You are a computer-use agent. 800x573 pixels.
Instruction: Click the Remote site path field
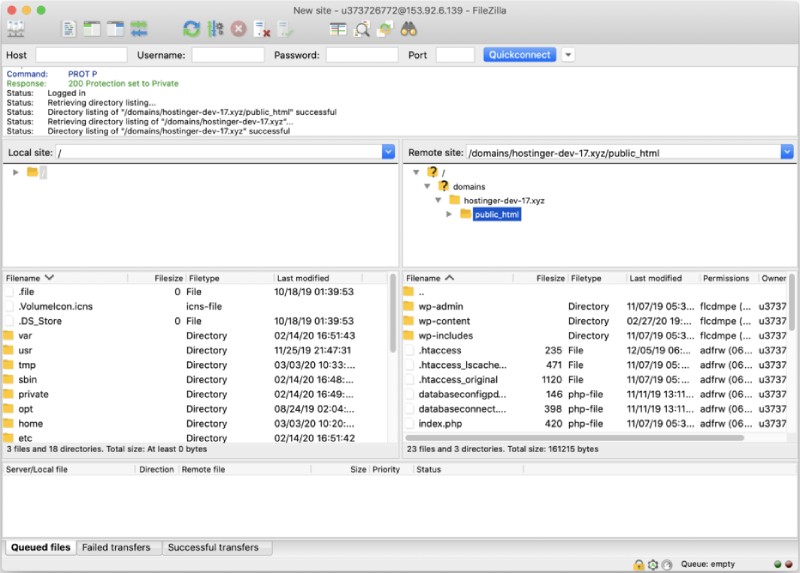[x=623, y=153]
